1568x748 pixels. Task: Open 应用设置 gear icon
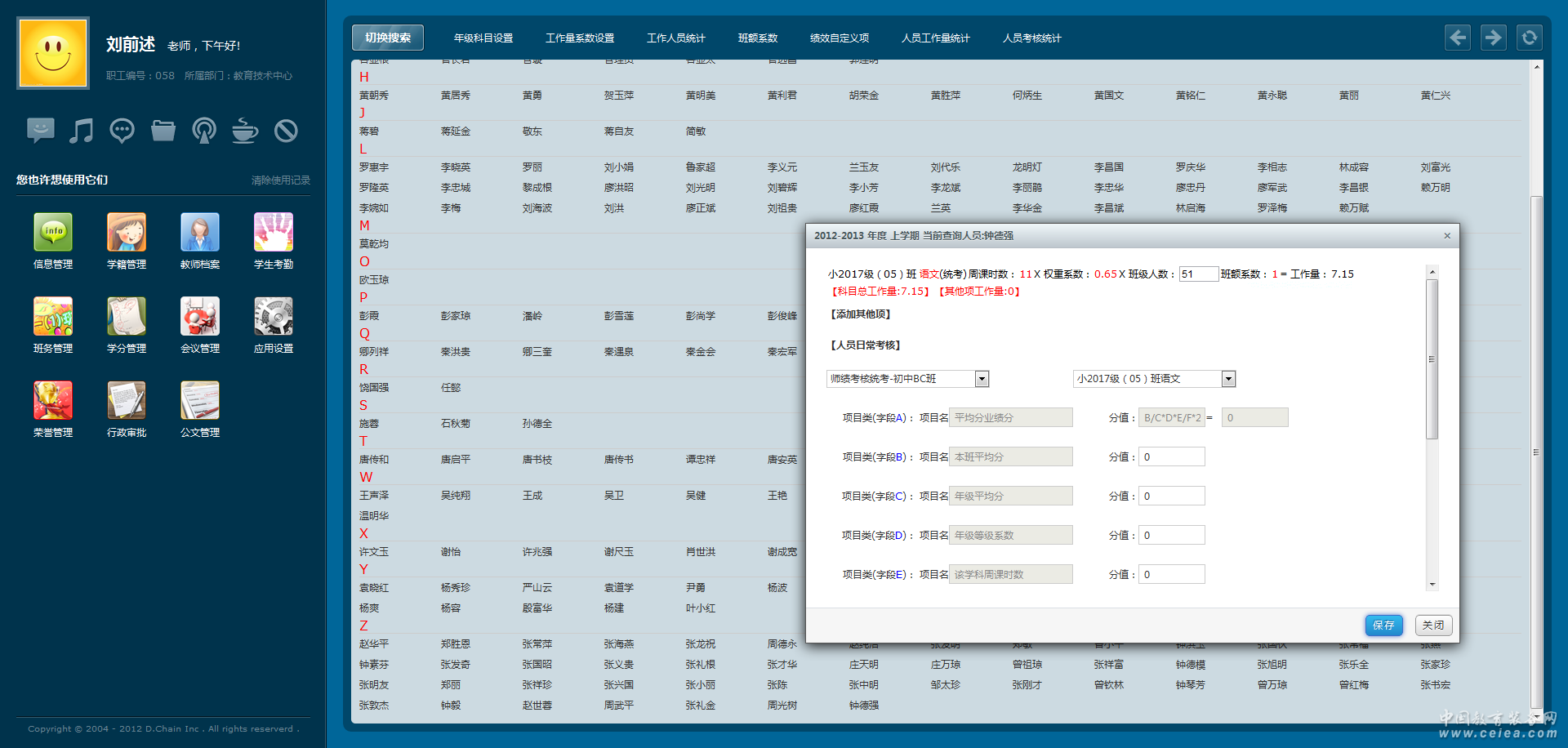pyautogui.click(x=274, y=317)
